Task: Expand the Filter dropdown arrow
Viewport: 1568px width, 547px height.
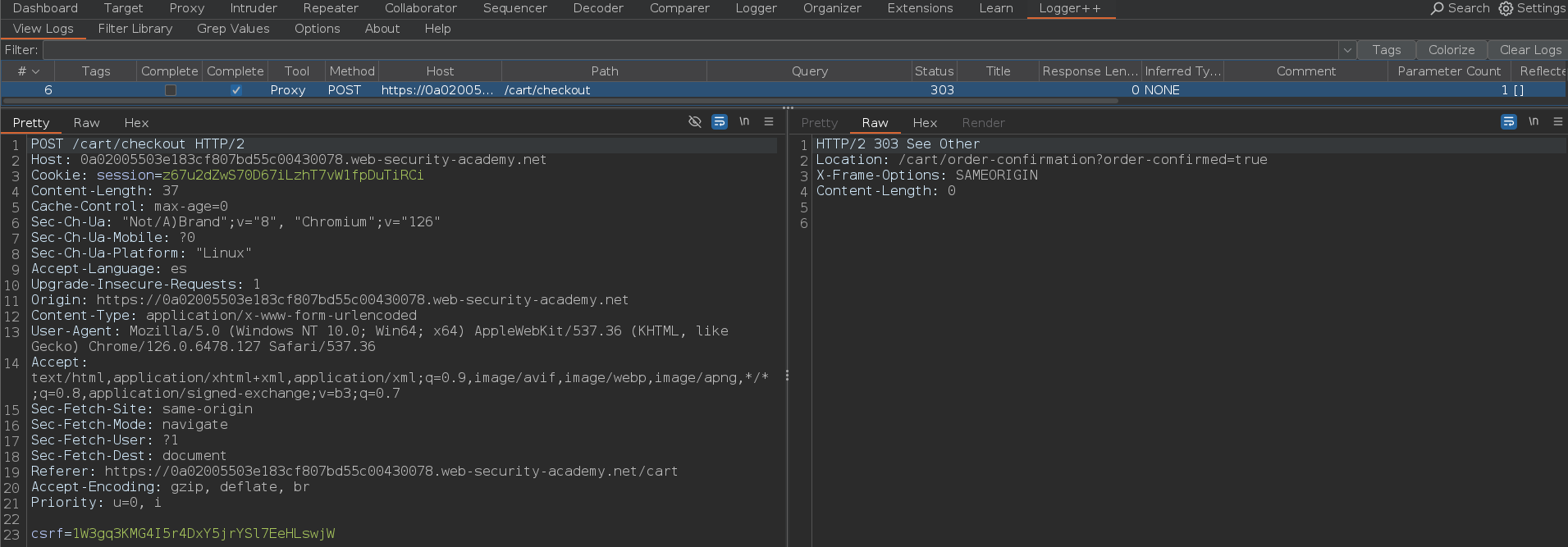Action: pyautogui.click(x=1346, y=50)
